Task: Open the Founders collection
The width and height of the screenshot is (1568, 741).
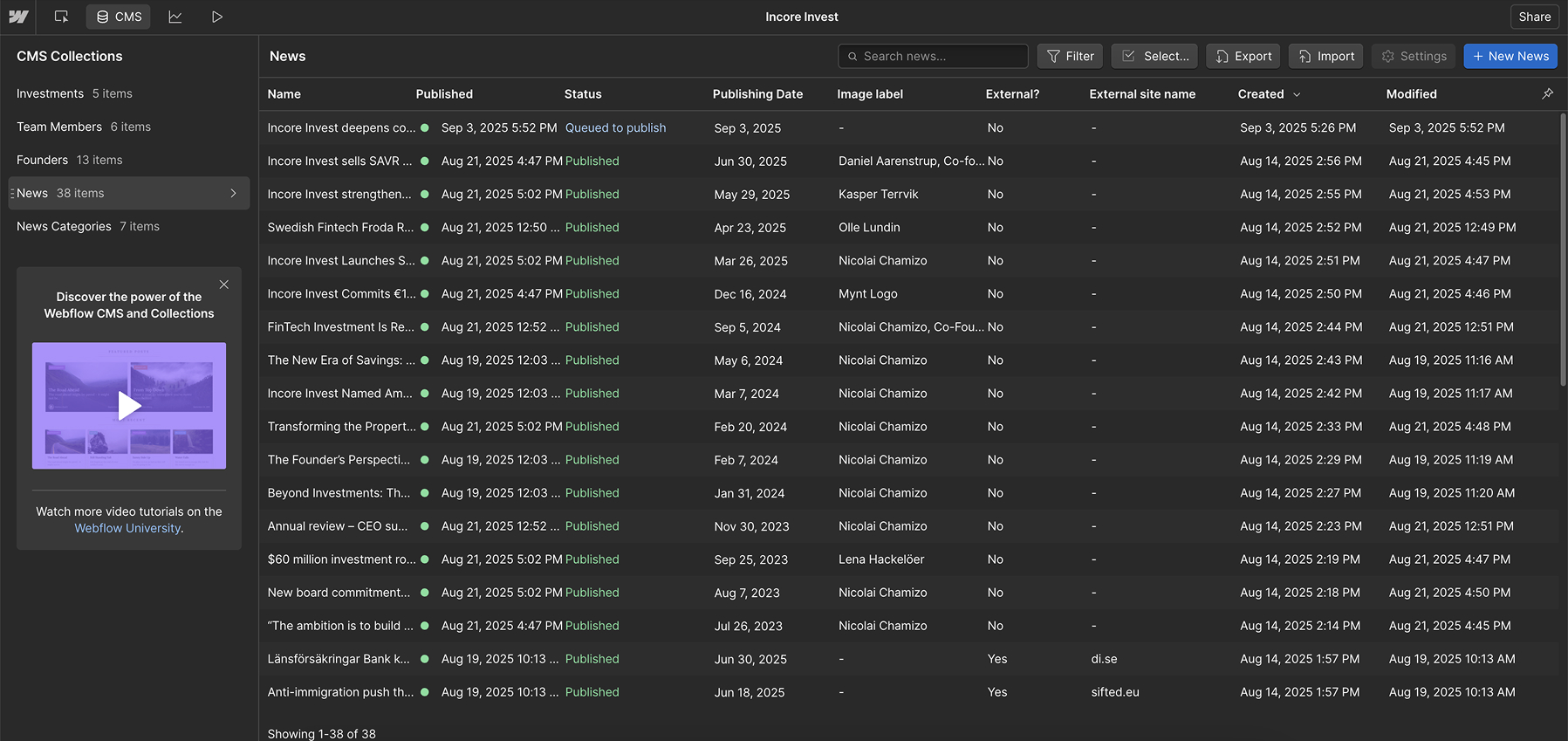Action: point(129,160)
